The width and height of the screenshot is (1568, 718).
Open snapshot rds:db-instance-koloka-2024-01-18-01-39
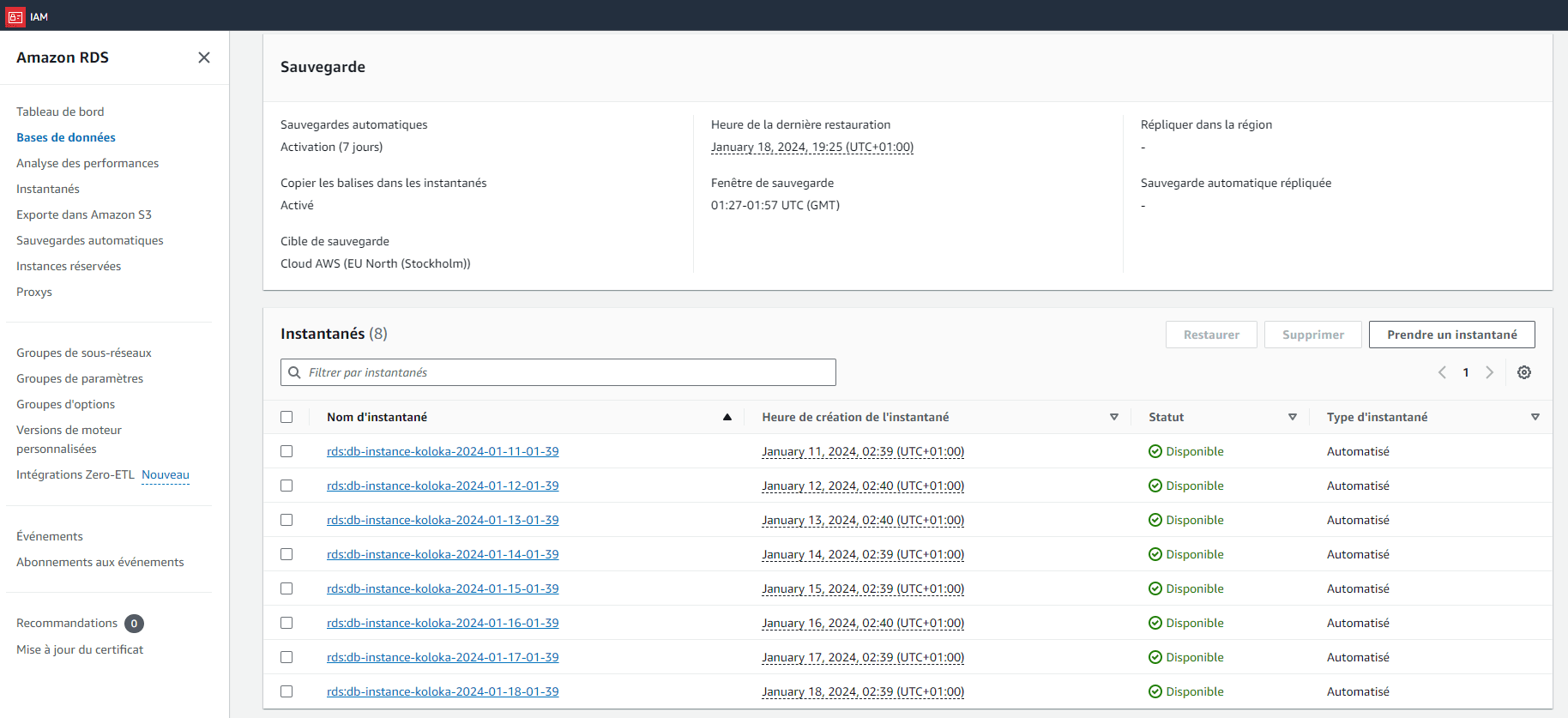pos(443,691)
